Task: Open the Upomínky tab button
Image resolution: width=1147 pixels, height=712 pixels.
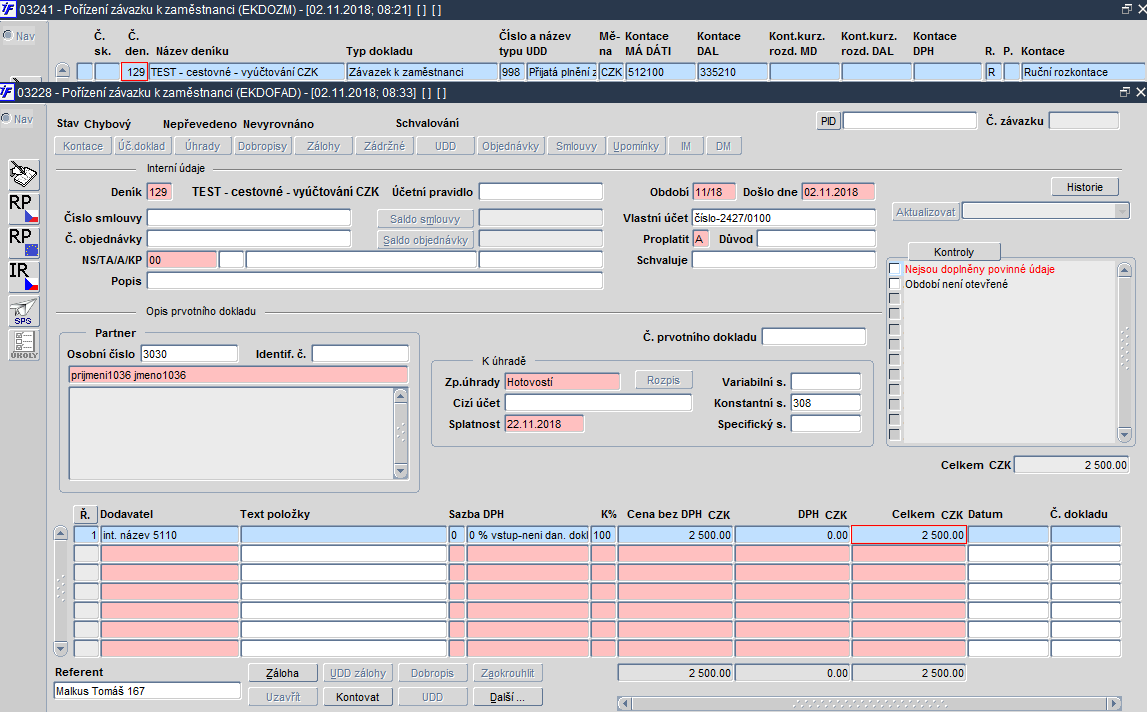Action: tap(636, 146)
